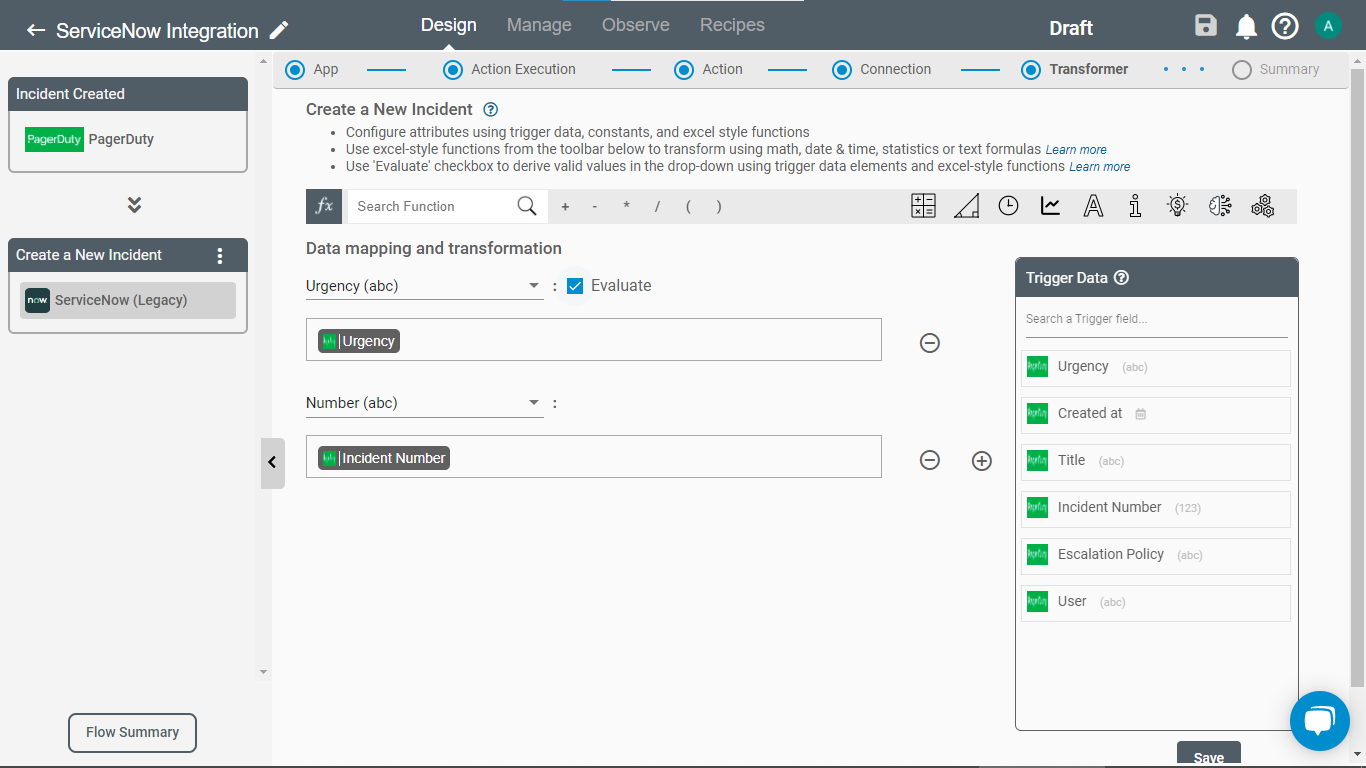Click the Save button
The width and height of the screenshot is (1366, 768).
[1209, 755]
